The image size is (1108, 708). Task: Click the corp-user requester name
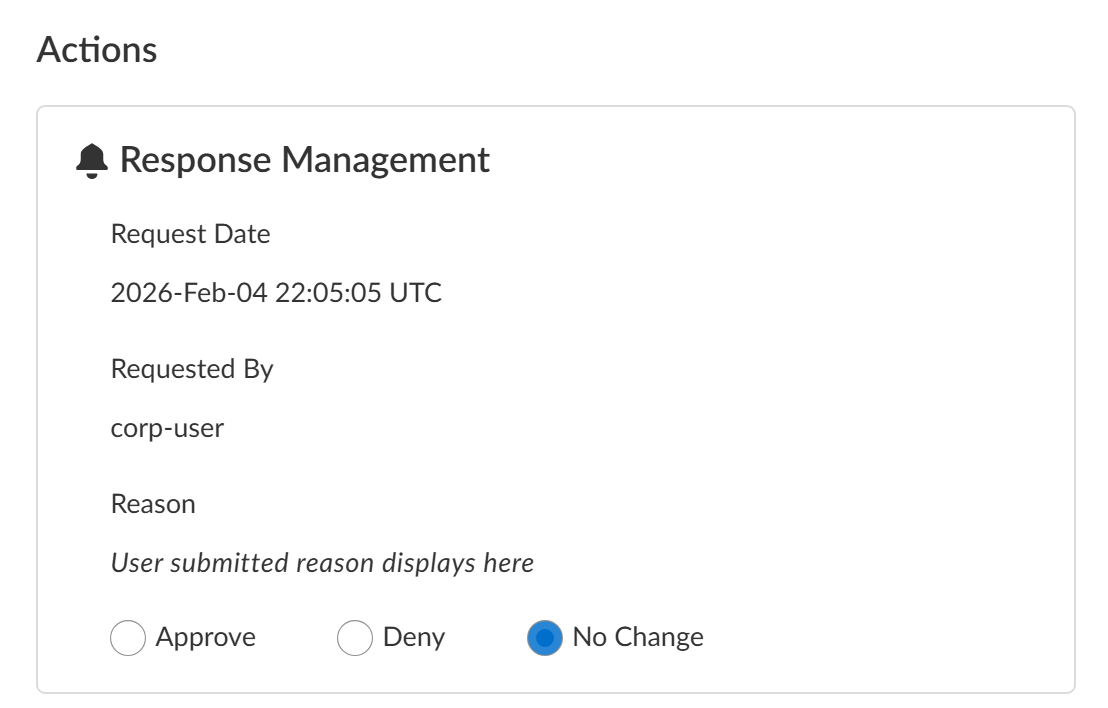167,428
